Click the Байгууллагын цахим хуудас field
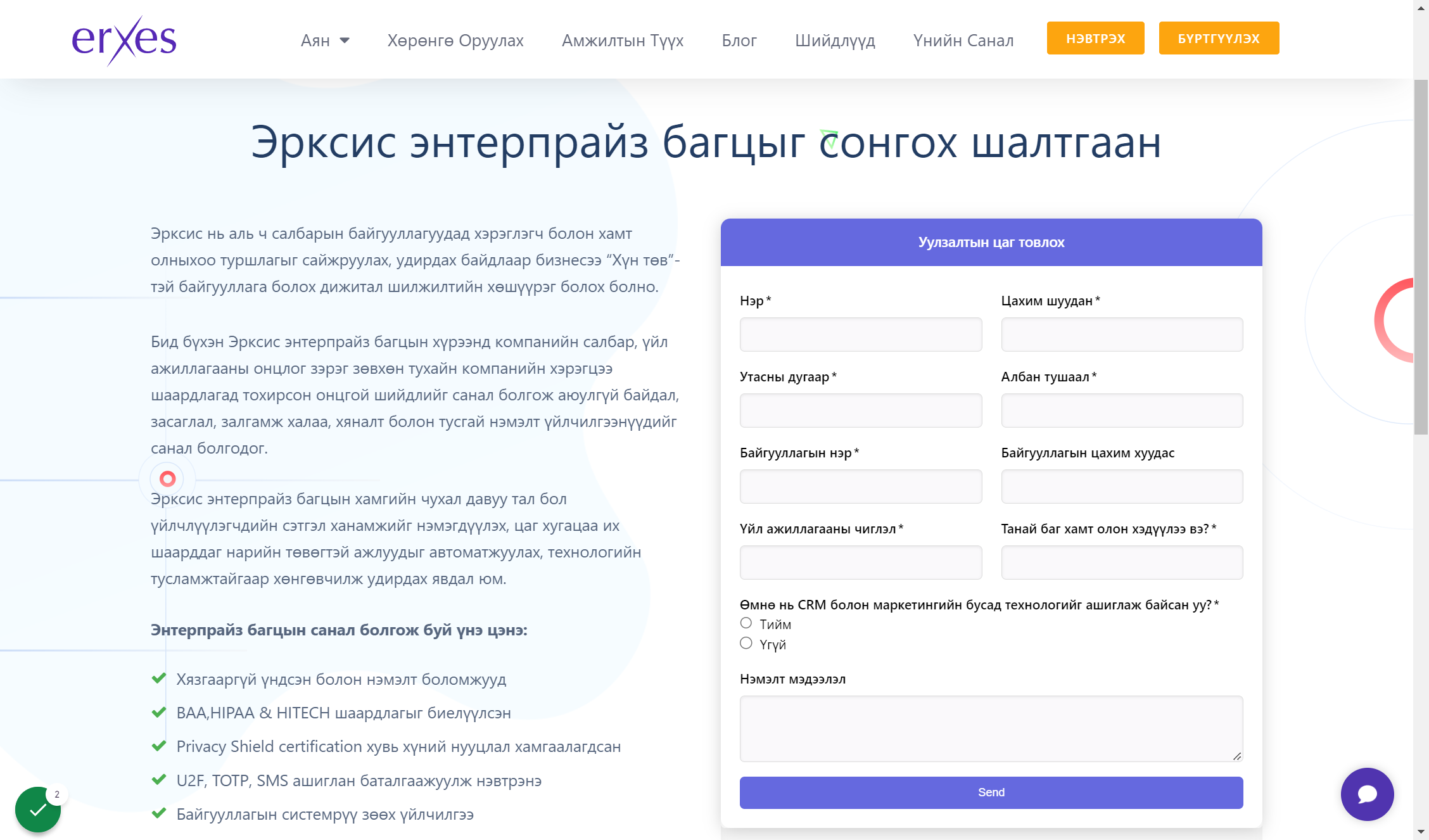Image resolution: width=1429 pixels, height=840 pixels. 1122,487
